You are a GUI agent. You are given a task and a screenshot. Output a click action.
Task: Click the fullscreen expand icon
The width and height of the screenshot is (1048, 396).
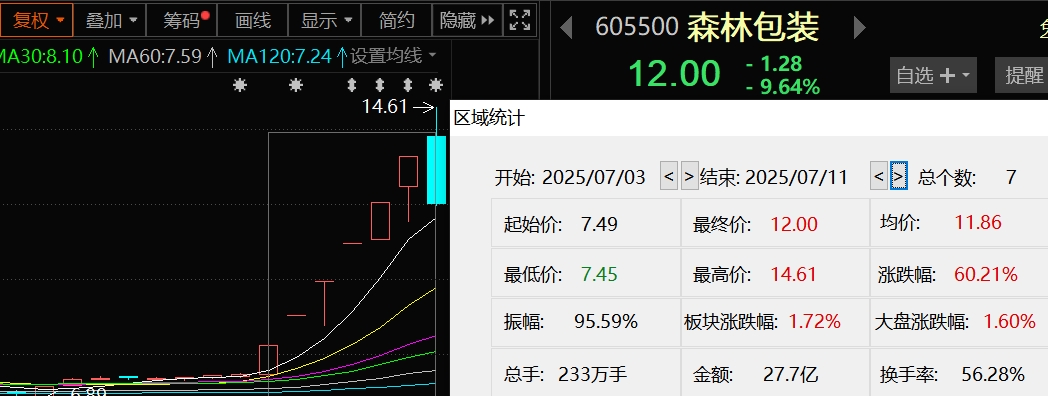(x=519, y=20)
